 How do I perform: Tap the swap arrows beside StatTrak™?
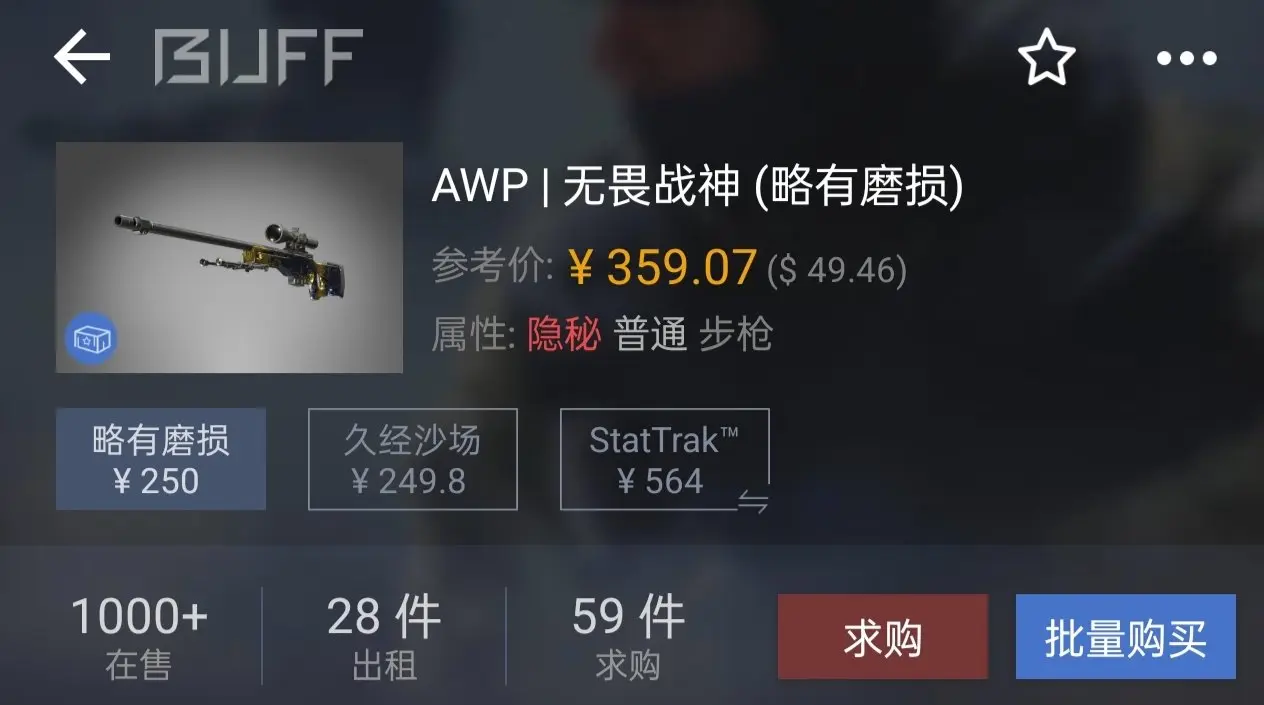[753, 503]
